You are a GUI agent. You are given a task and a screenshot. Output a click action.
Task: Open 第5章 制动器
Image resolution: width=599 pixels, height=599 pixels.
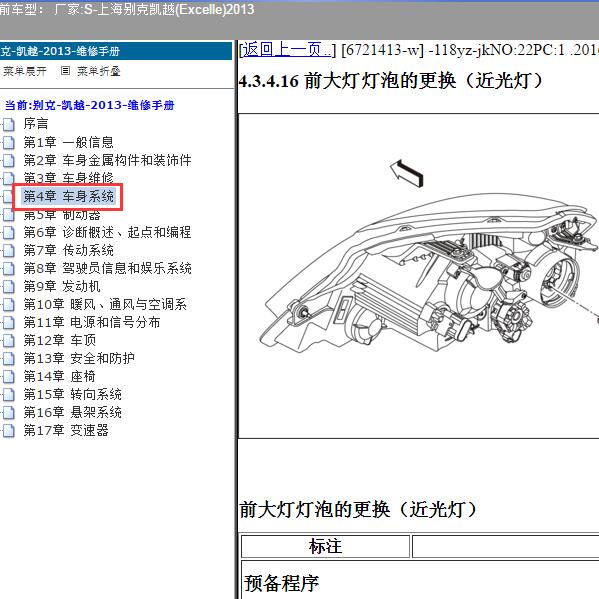(x=62, y=215)
